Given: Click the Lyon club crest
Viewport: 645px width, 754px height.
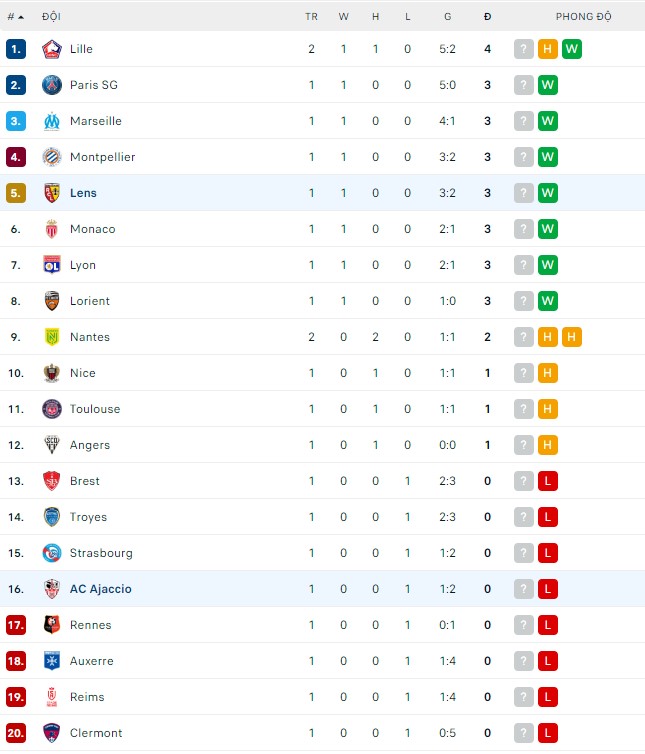Looking at the screenshot, I should [x=52, y=265].
